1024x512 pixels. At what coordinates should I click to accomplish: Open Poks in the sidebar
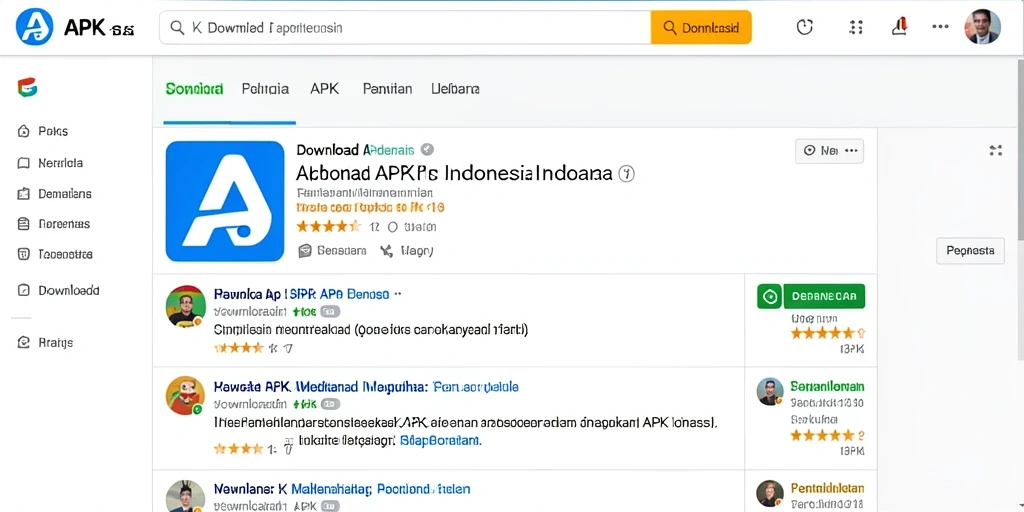click(x=53, y=131)
